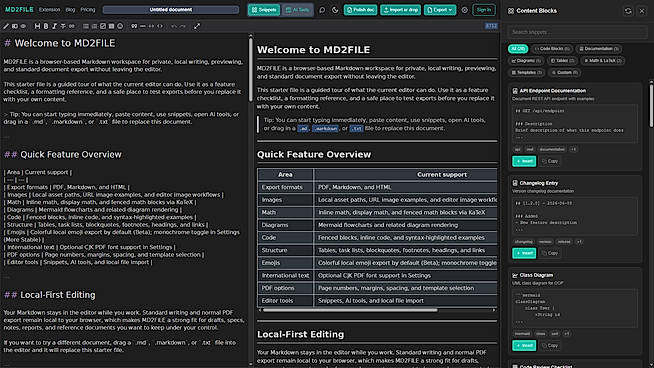
Task: Redo the last edit
Action: [183, 26]
